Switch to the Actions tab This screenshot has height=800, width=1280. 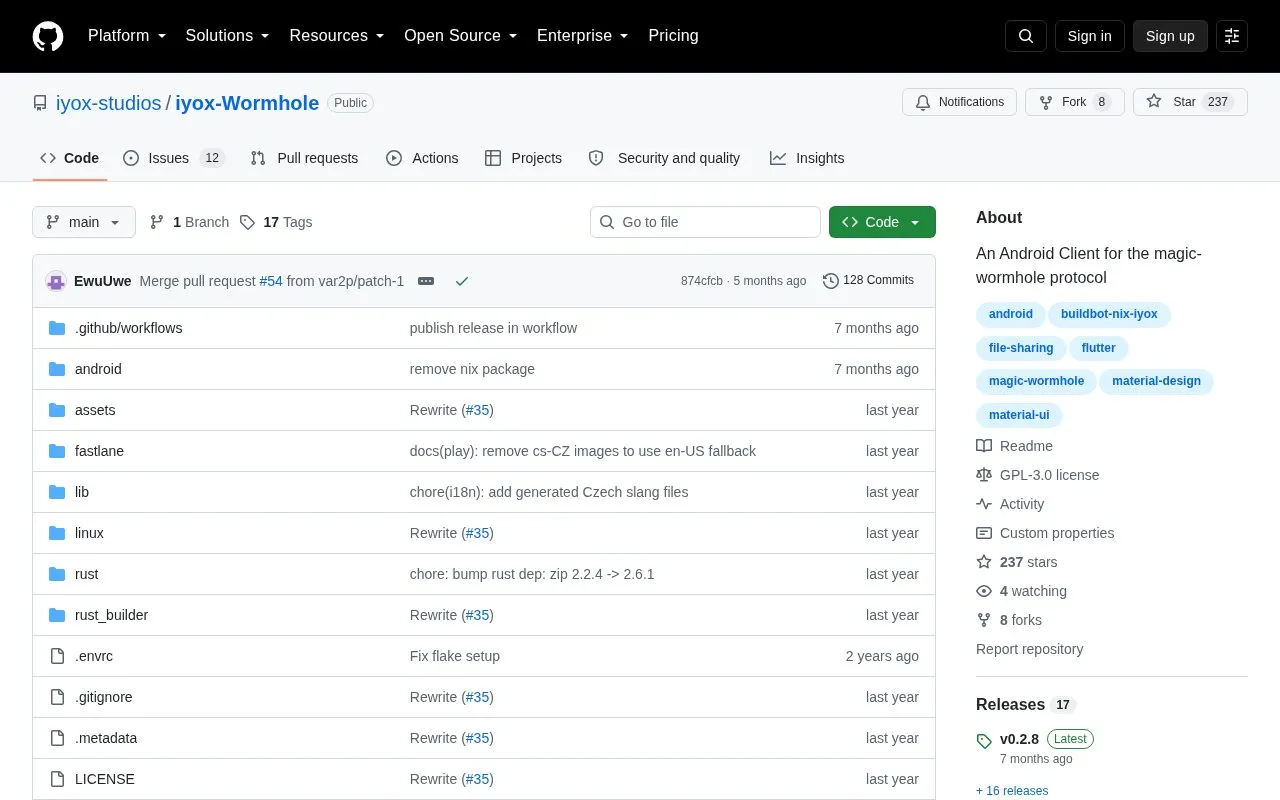422,158
